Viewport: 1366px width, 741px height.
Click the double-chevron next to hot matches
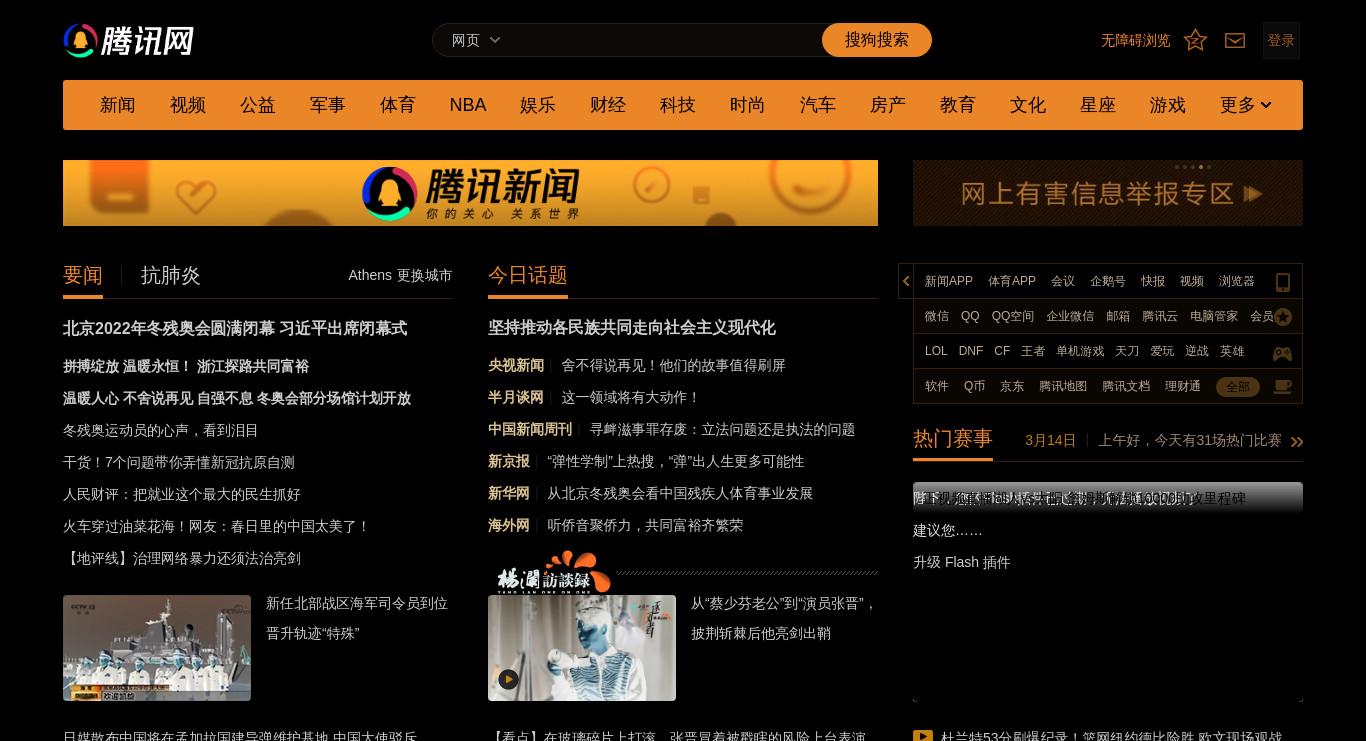click(1297, 441)
